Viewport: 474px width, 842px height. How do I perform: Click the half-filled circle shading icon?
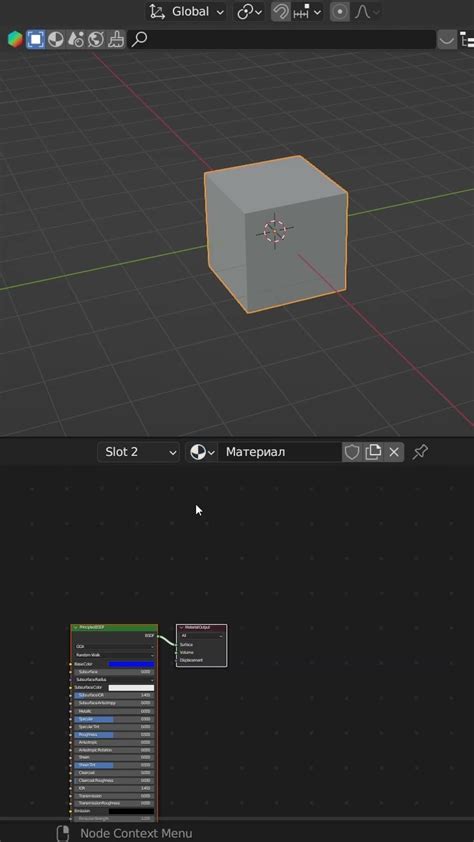(x=56, y=39)
